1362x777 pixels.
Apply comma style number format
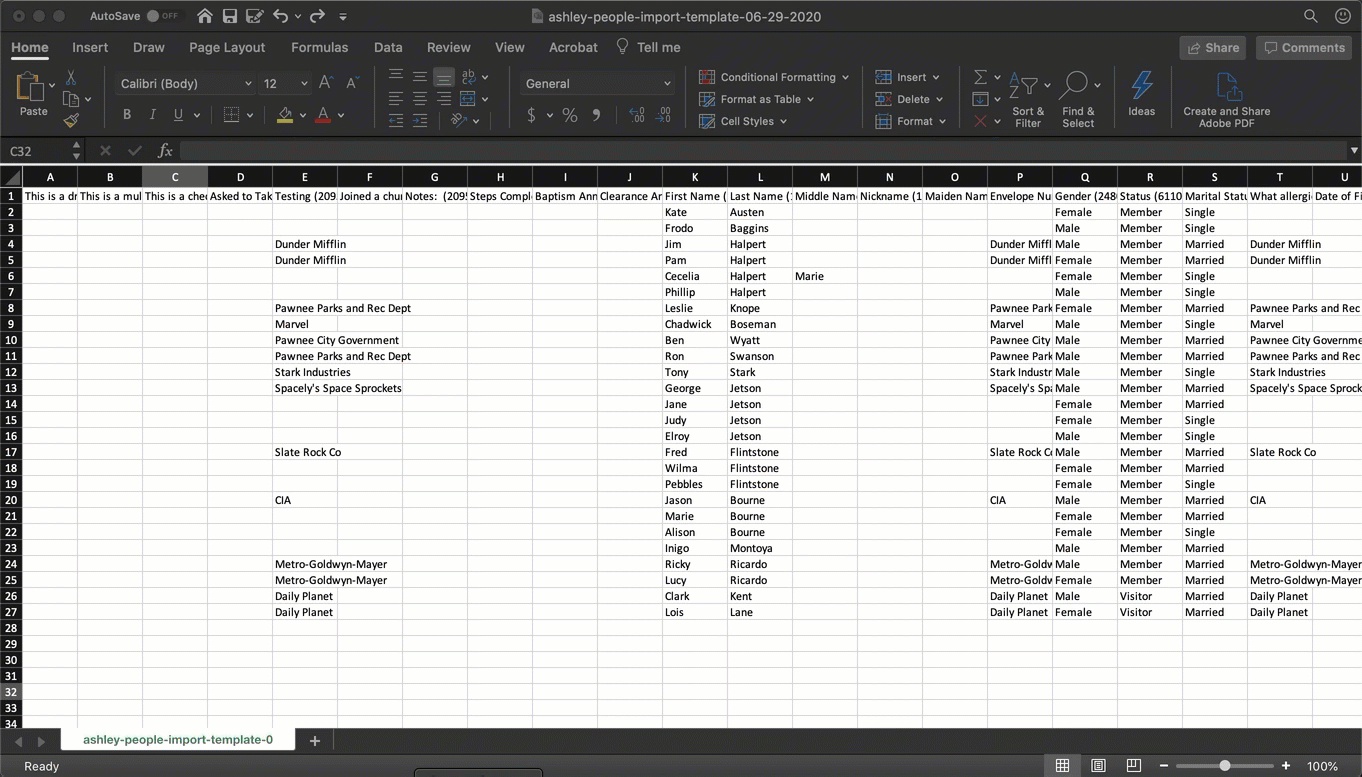pos(597,115)
